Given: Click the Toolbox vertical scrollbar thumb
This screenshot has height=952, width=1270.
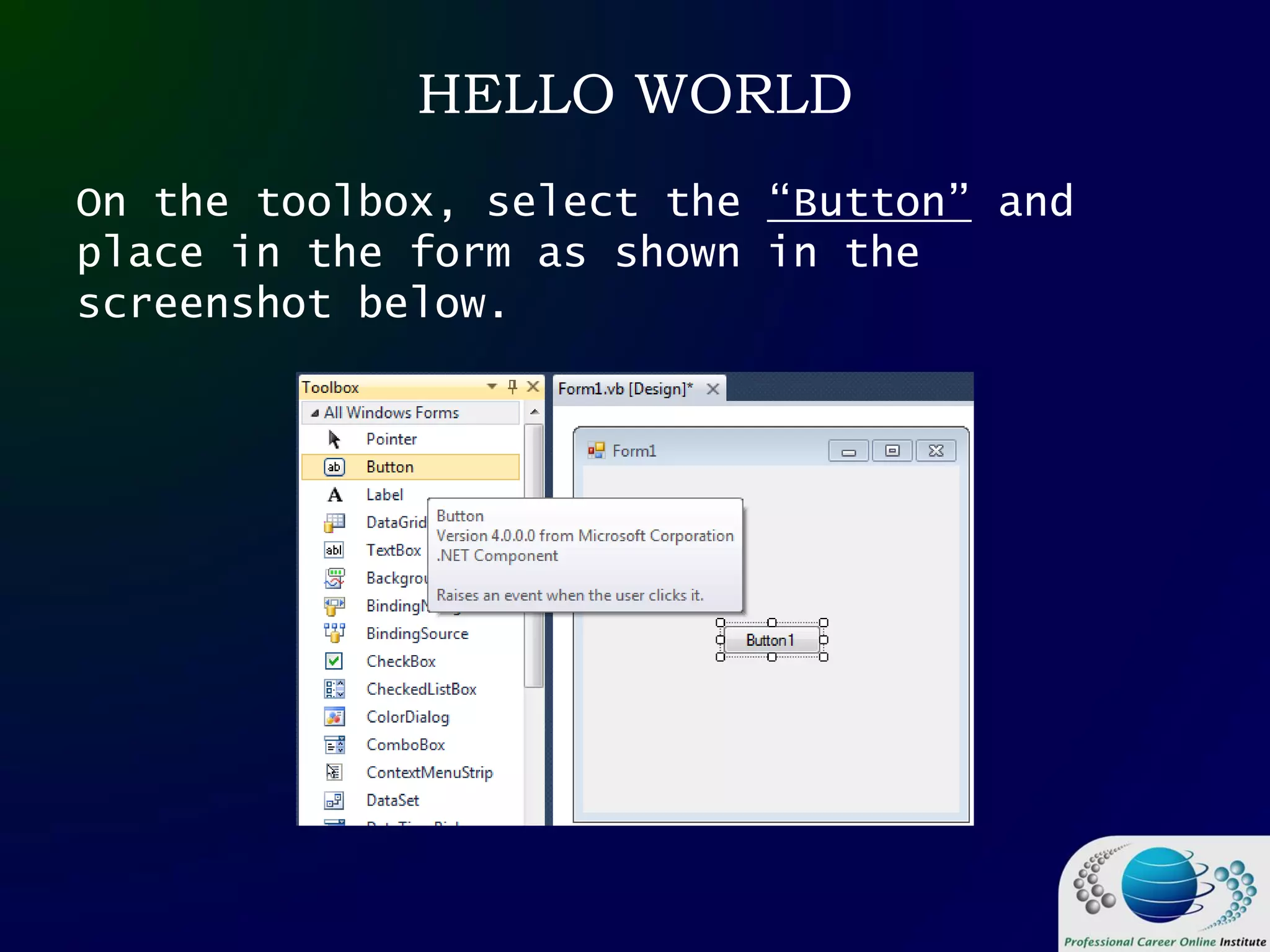Looking at the screenshot, I should tap(533, 555).
